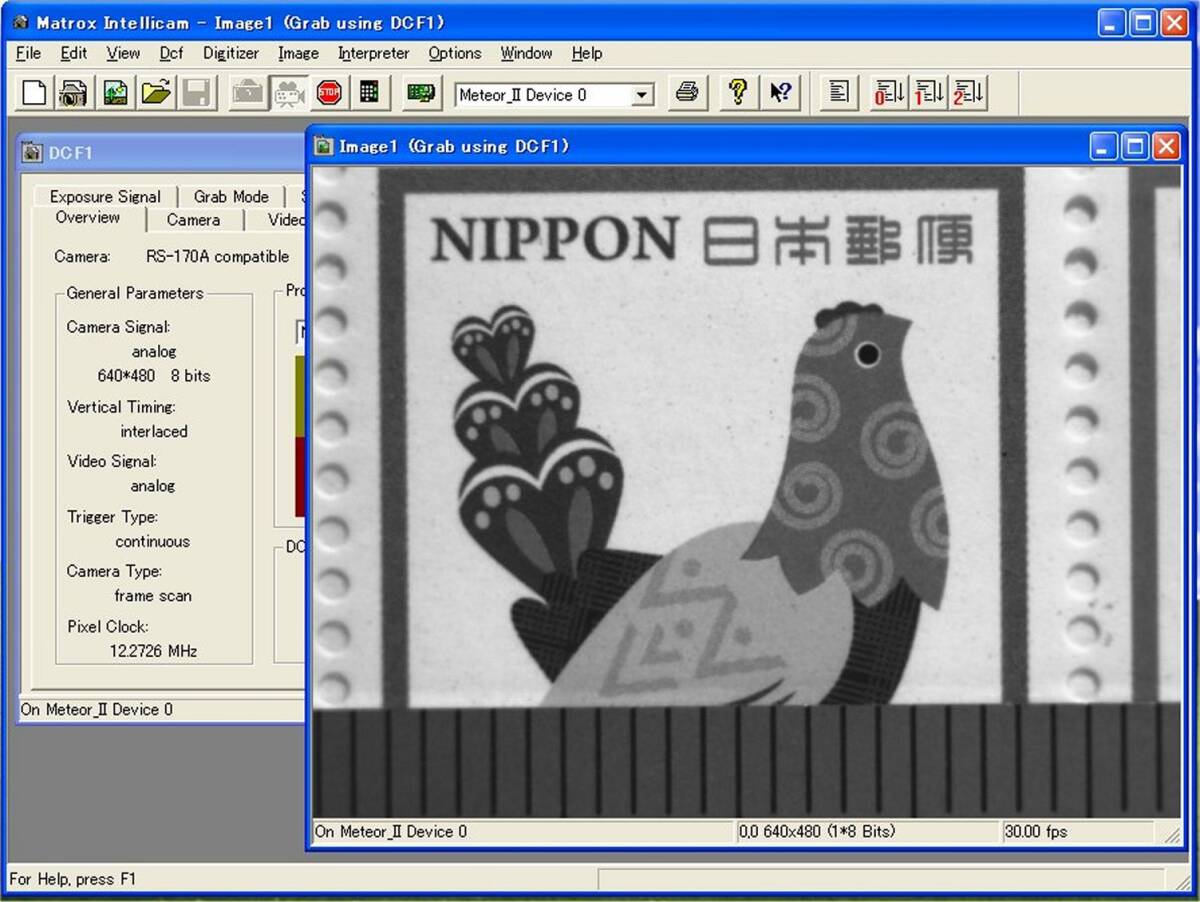Click the toolbar icon with red 0
The height and width of the screenshot is (902, 1200).
(x=889, y=94)
